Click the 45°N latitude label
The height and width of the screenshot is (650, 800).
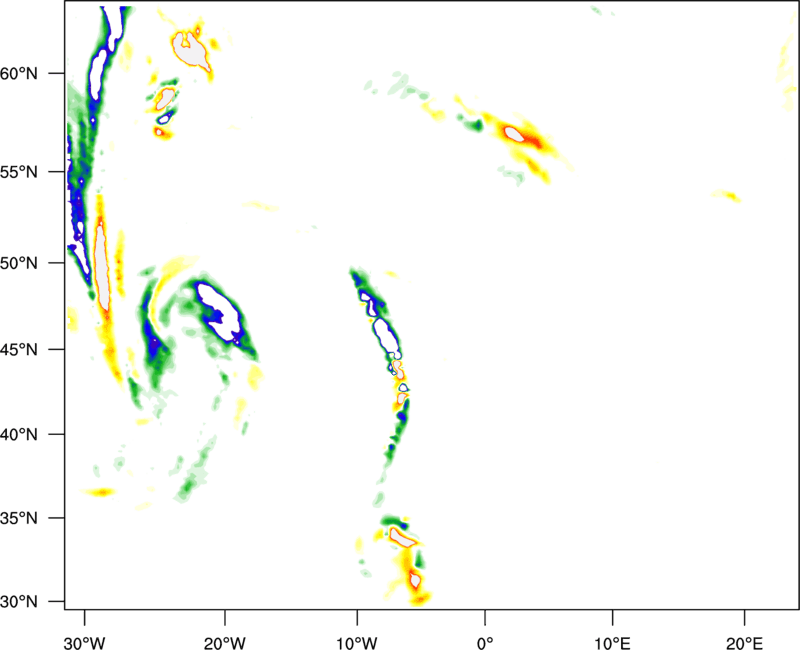pyautogui.click(x=19, y=350)
